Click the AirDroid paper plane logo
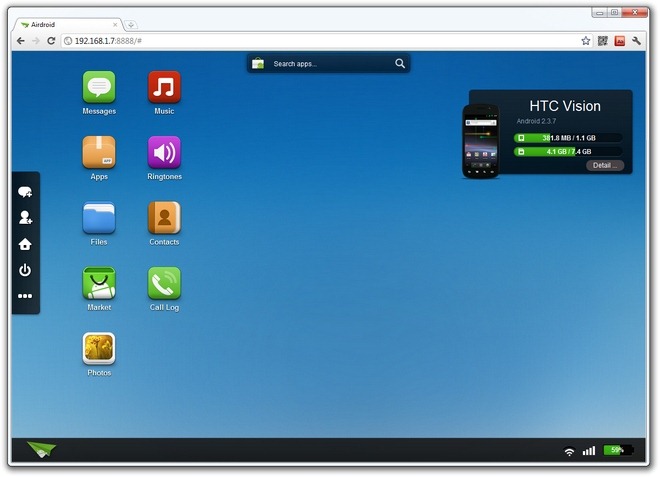 (41, 449)
